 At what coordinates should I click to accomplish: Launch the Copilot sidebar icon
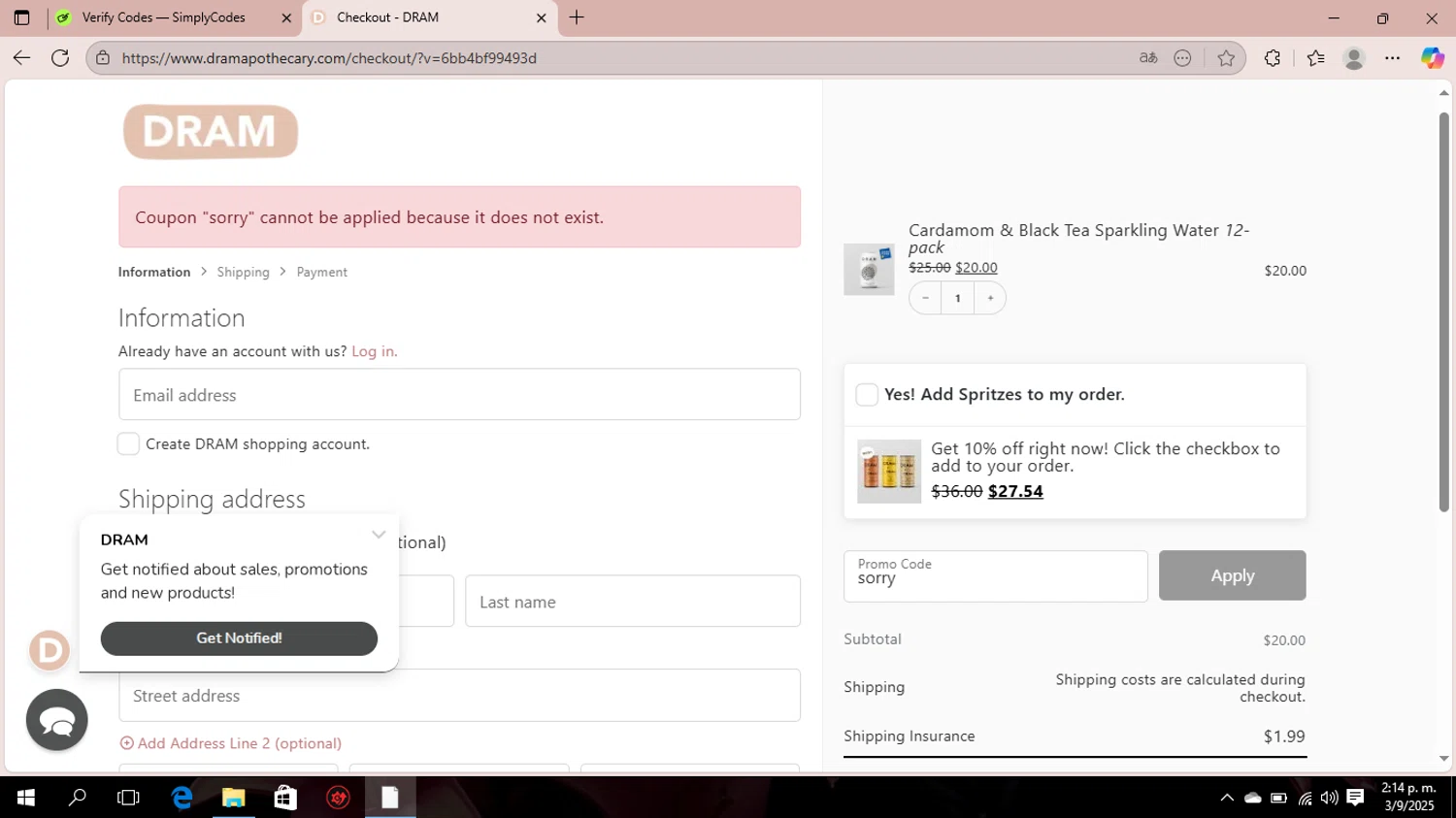[1432, 58]
